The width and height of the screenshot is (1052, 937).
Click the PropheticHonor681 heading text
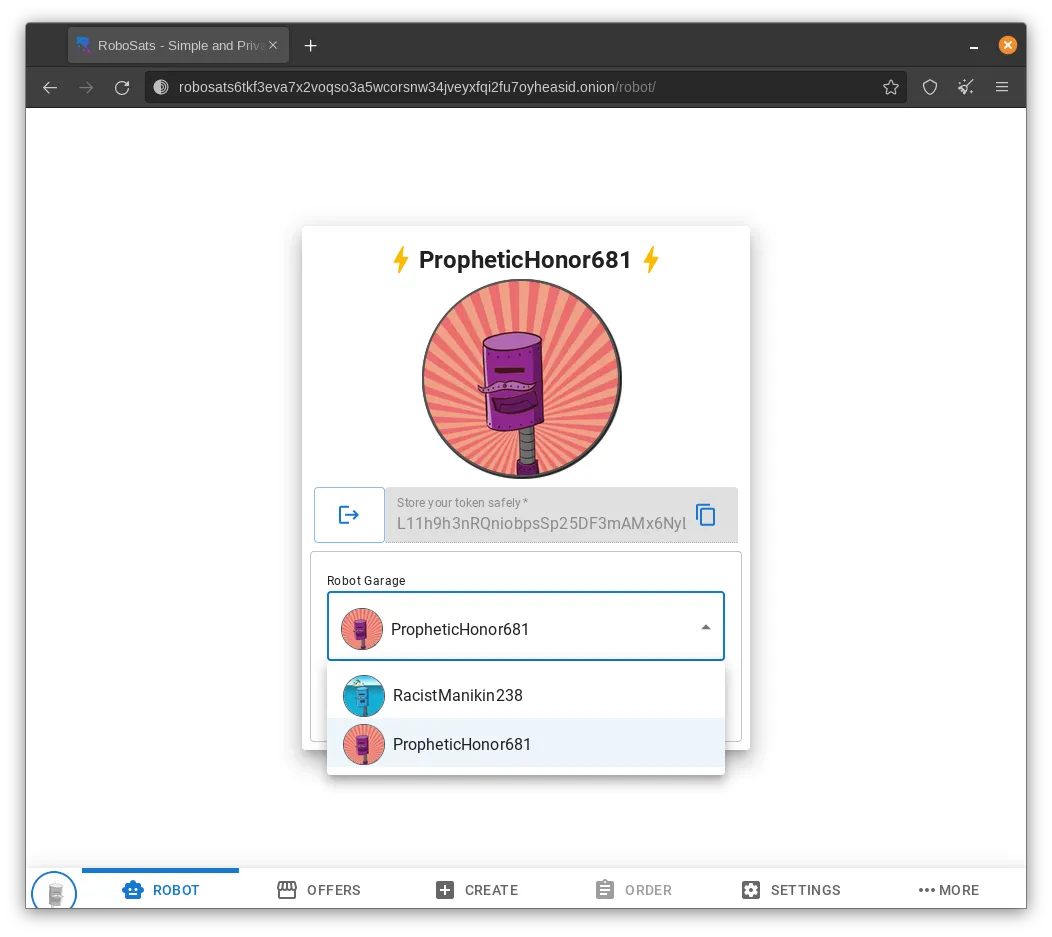click(x=525, y=260)
